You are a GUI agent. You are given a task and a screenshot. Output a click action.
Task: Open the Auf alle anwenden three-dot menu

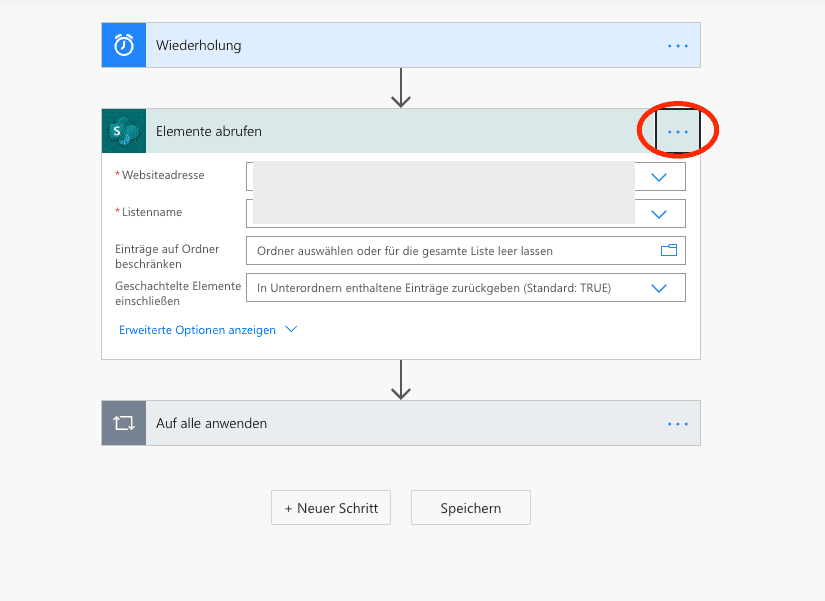[678, 424]
